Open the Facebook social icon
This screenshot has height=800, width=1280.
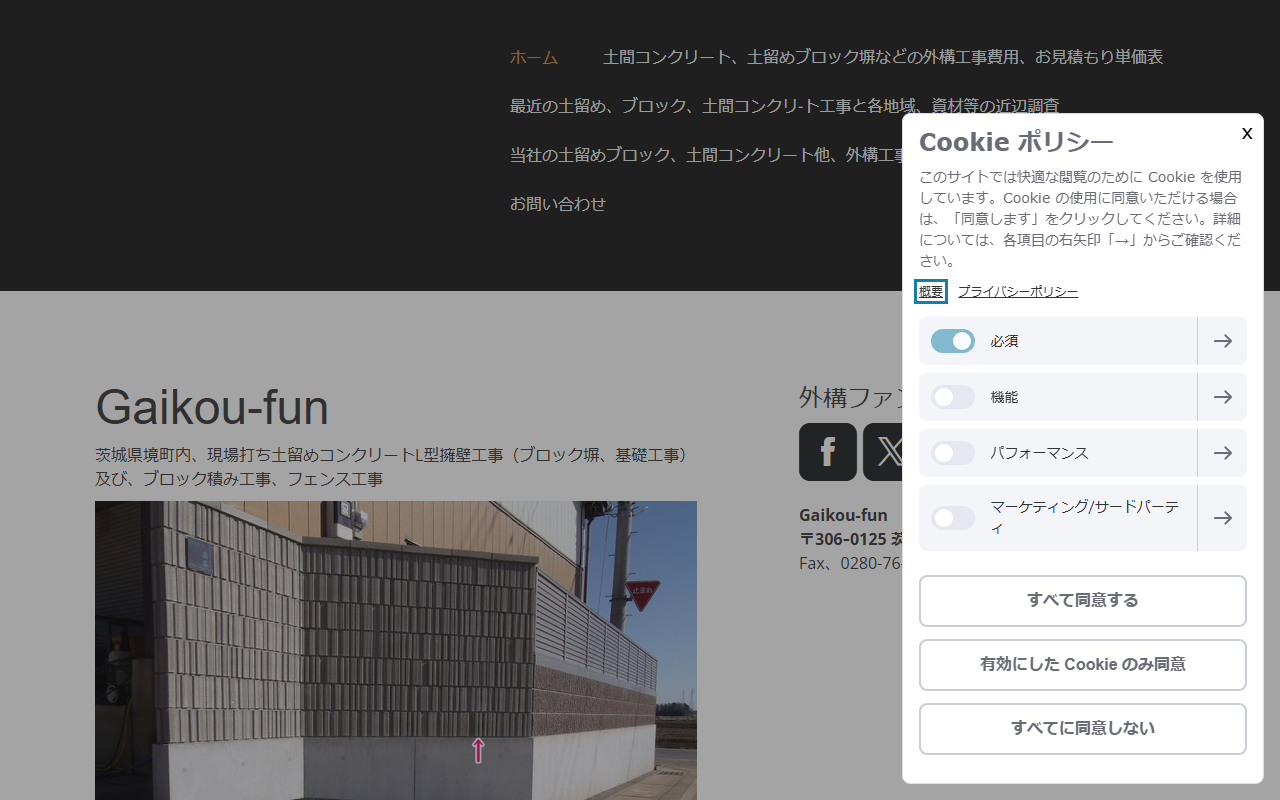(828, 452)
